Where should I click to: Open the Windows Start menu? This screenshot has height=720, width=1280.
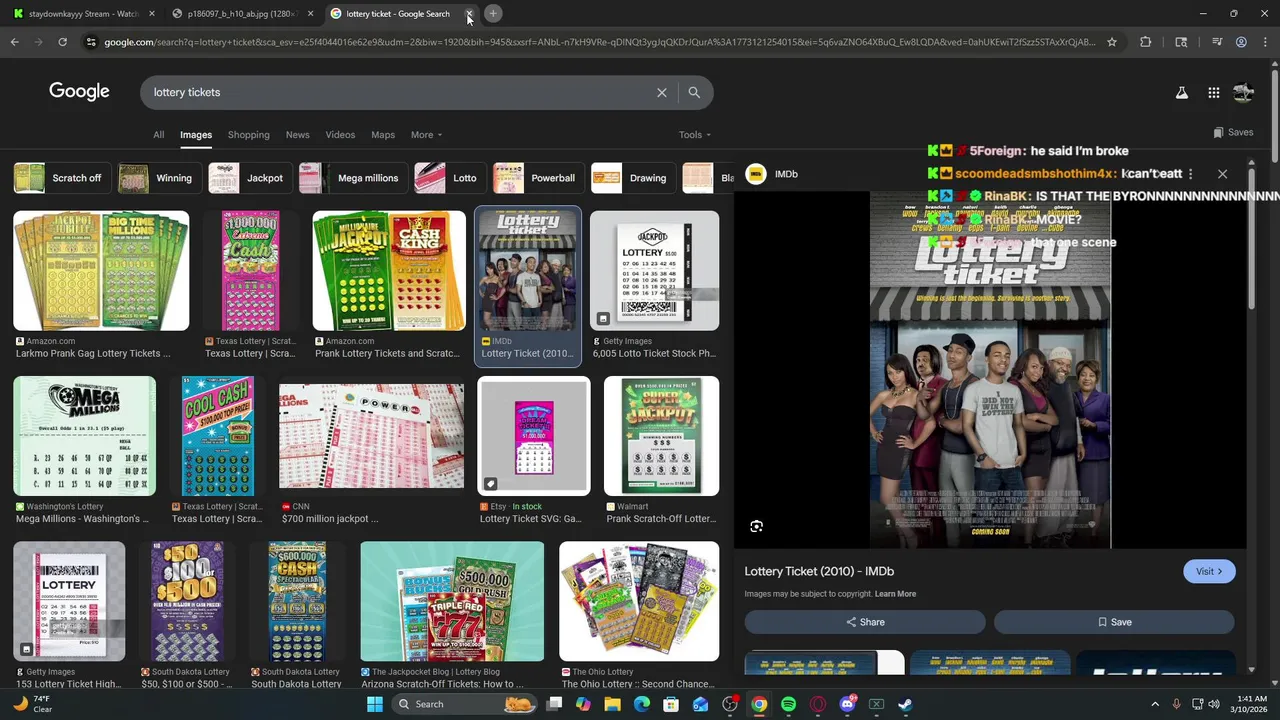(x=374, y=704)
